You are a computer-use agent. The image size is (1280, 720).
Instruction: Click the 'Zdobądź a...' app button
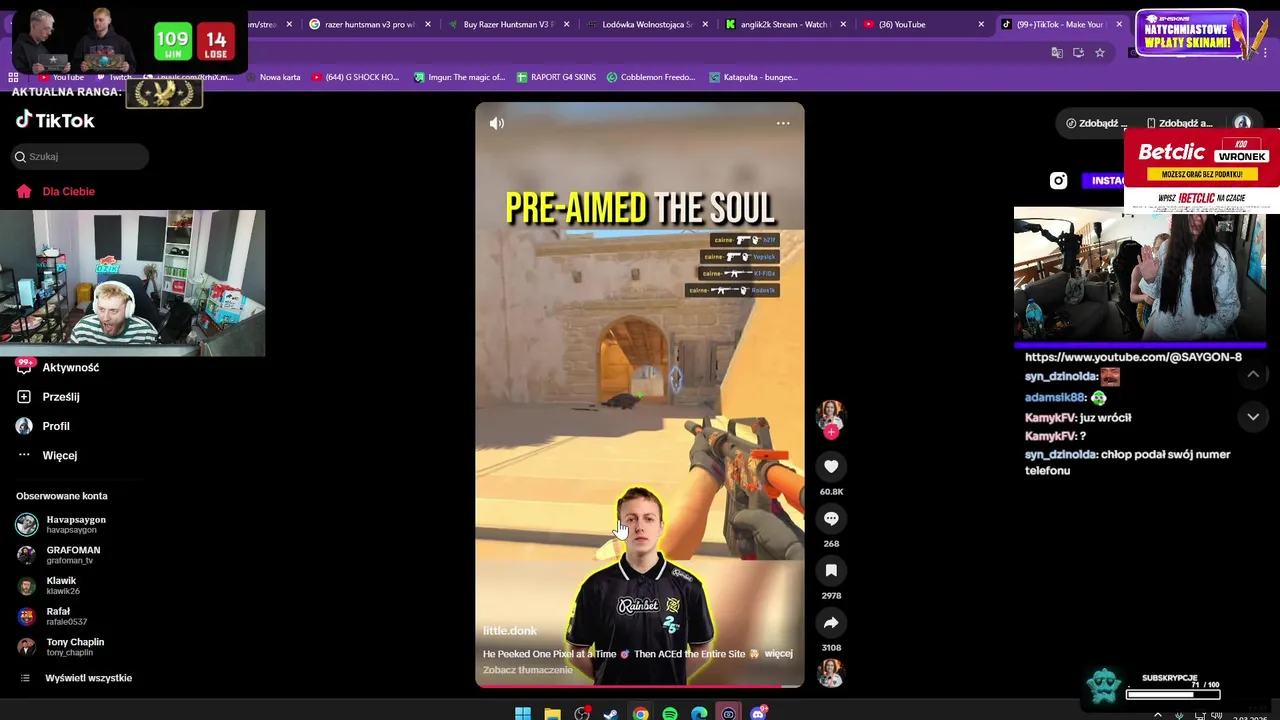tap(1179, 123)
